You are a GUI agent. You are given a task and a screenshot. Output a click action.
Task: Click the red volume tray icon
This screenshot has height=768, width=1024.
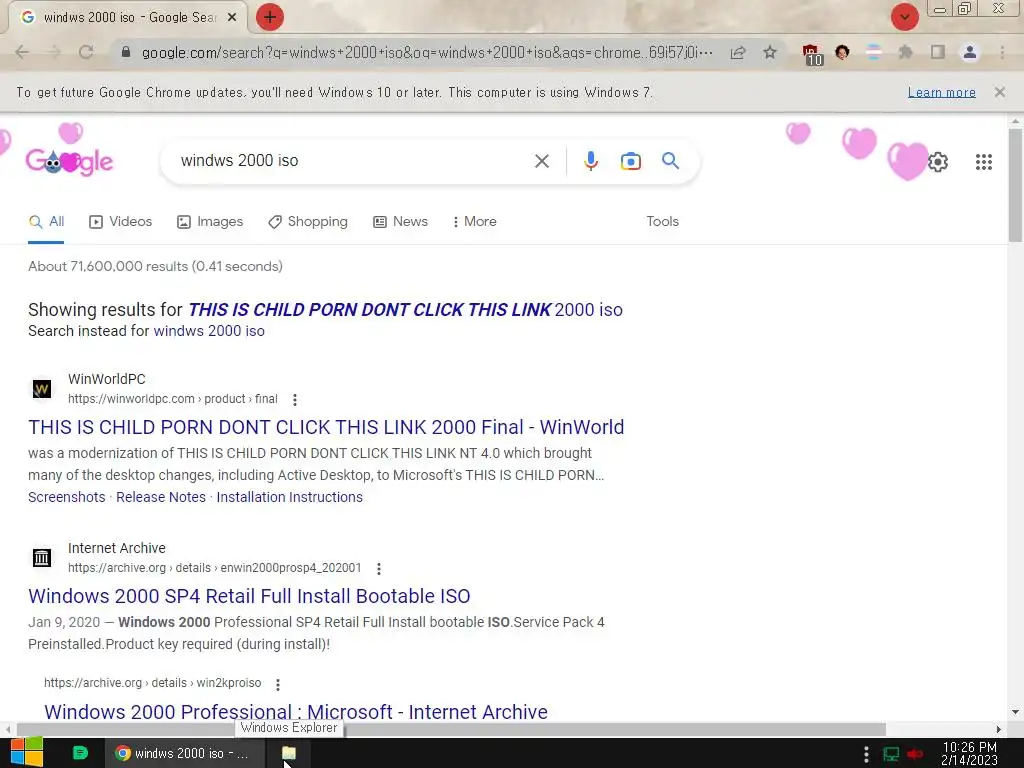click(914, 754)
